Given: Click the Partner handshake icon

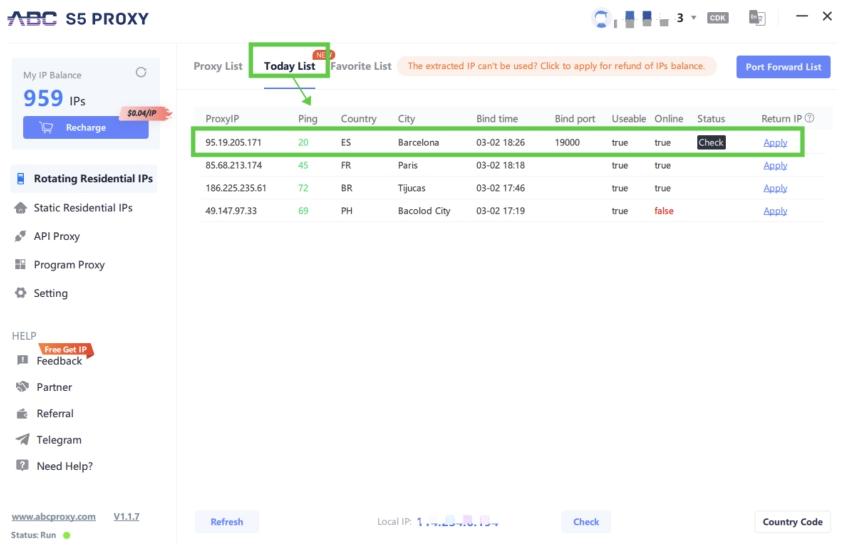Looking at the screenshot, I should point(22,387).
